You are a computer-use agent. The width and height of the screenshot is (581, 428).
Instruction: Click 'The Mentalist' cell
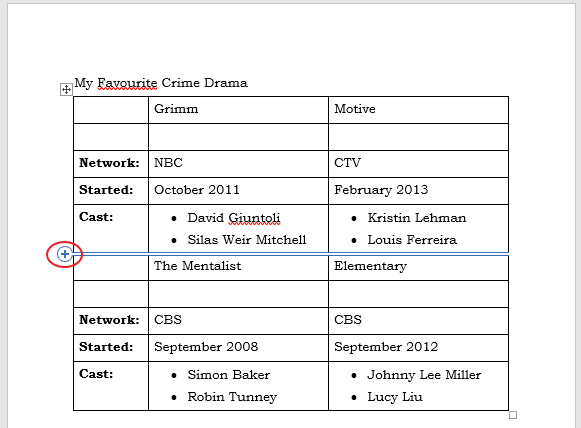click(x=238, y=267)
